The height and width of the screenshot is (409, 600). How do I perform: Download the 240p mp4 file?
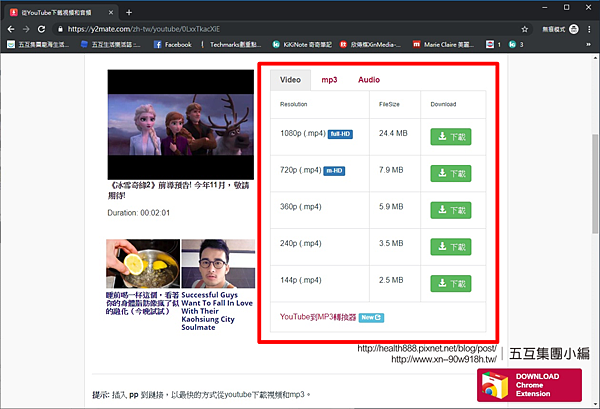[451, 247]
